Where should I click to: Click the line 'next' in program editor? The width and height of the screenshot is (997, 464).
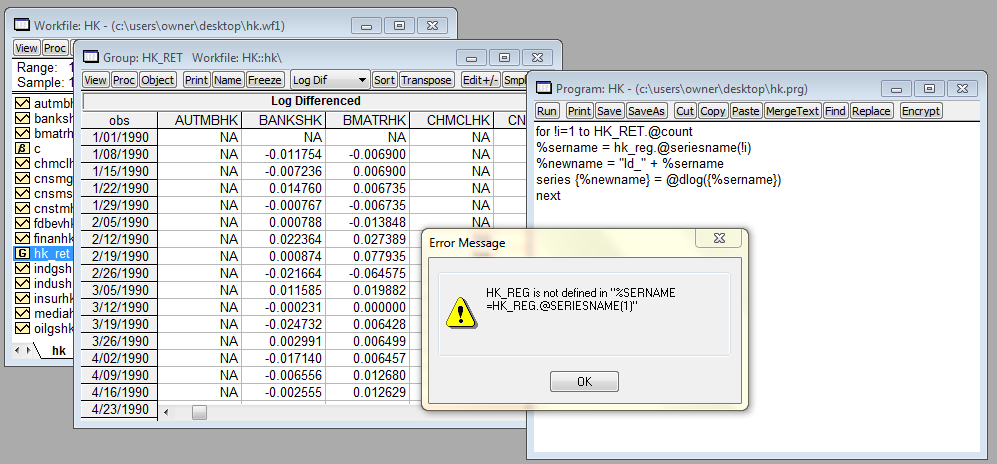coord(548,196)
